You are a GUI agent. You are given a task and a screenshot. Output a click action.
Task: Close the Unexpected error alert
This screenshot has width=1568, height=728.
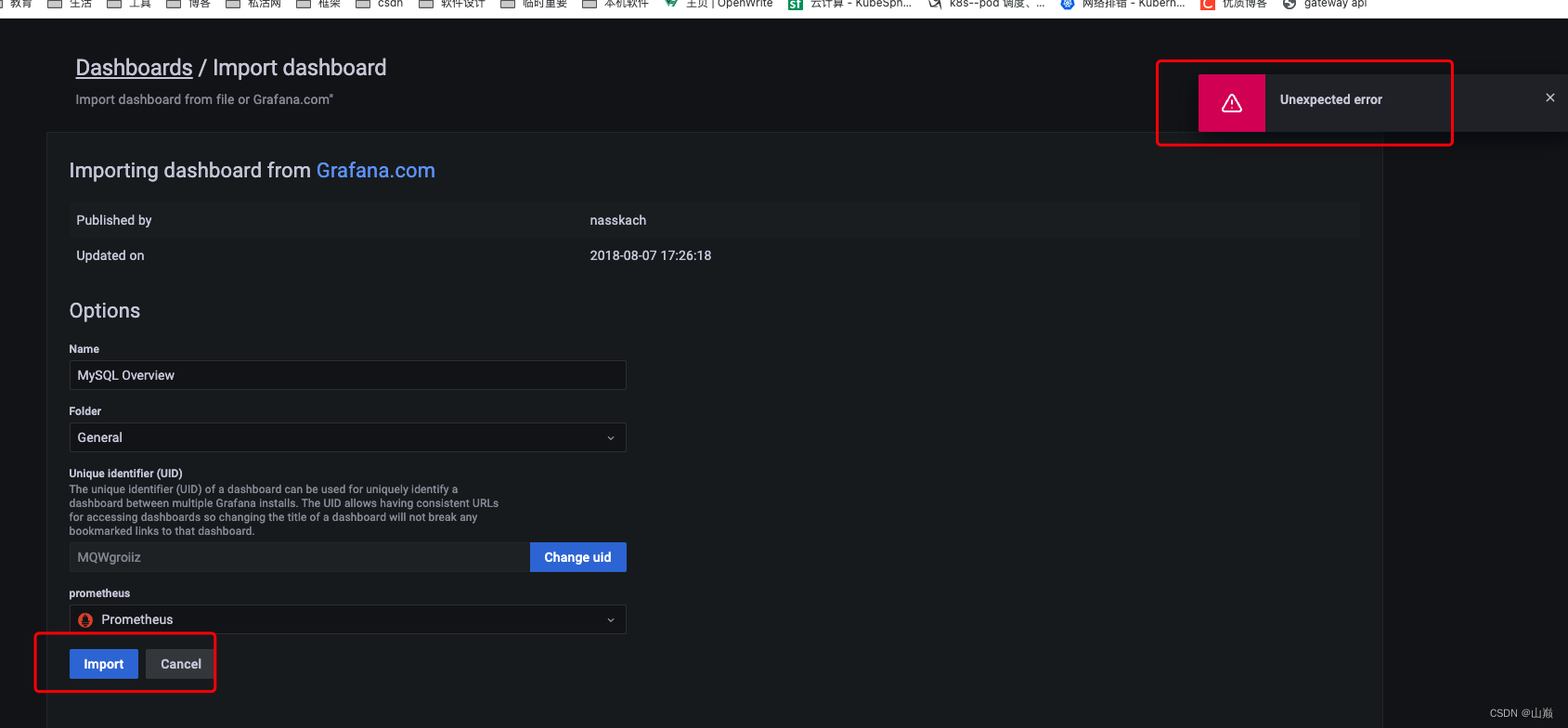[x=1549, y=97]
